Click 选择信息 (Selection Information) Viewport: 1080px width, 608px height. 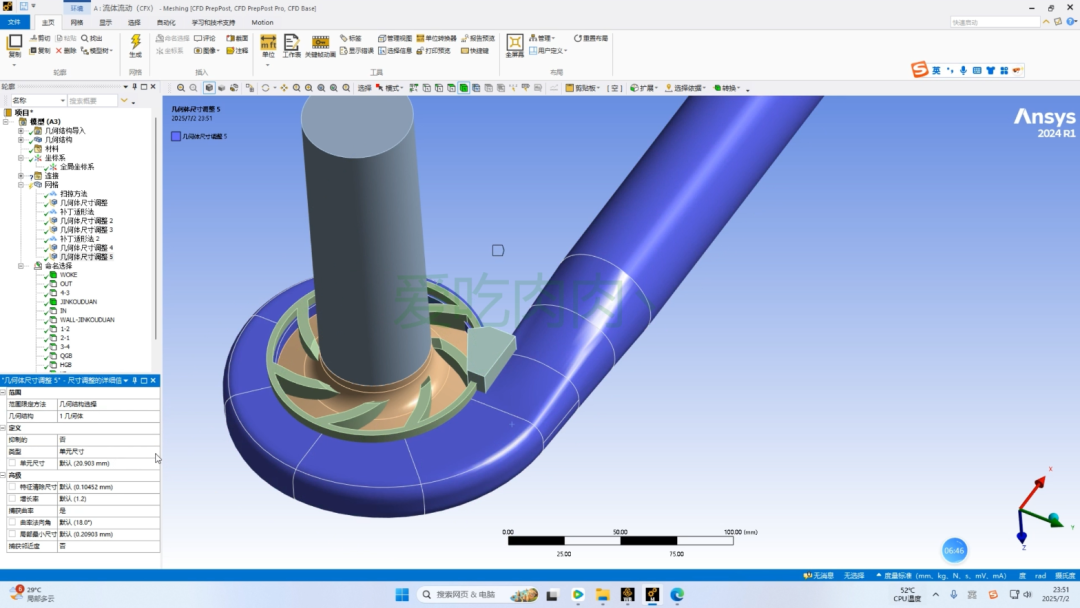(395, 51)
